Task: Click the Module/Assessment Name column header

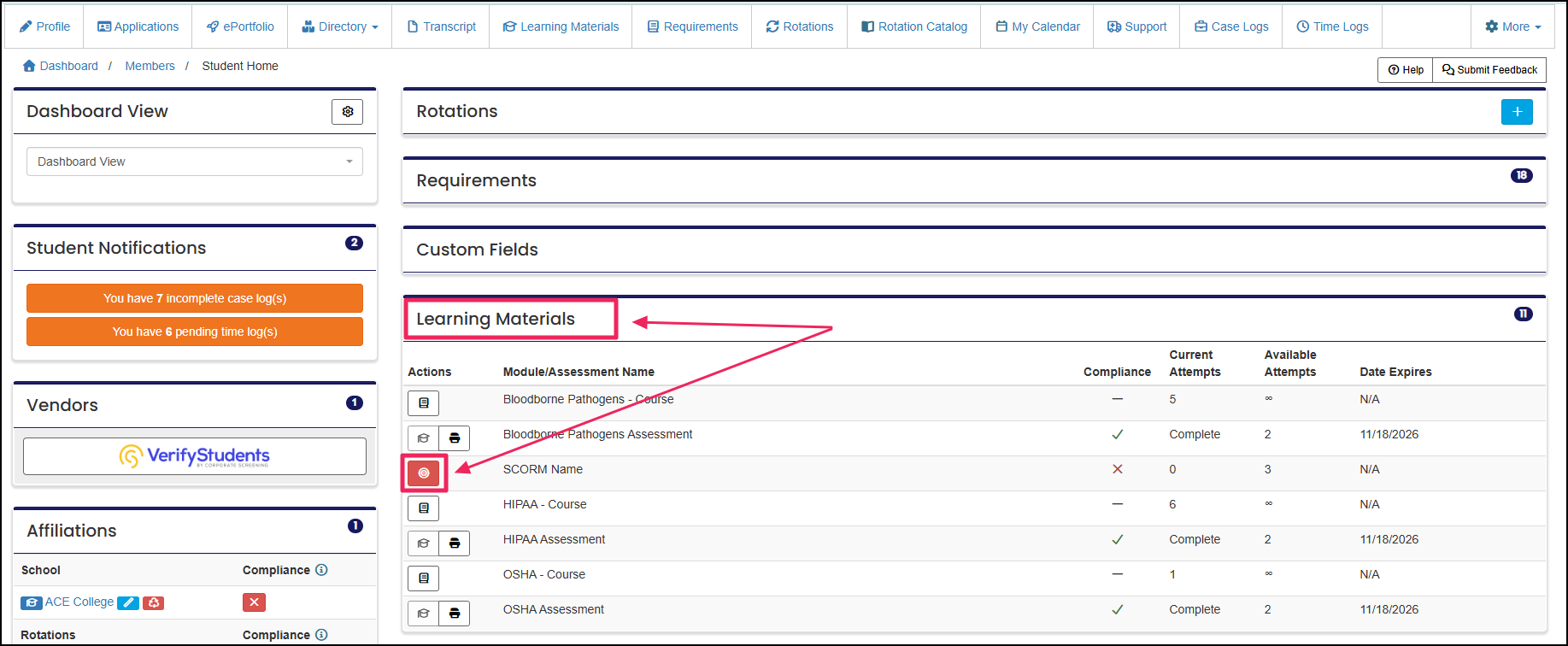Action: [x=578, y=372]
